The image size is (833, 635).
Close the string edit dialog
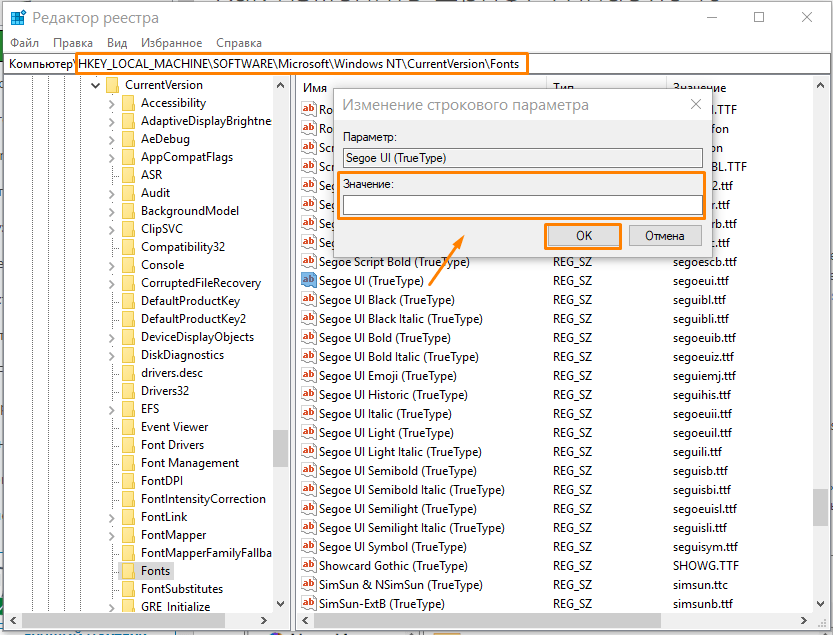coord(695,104)
